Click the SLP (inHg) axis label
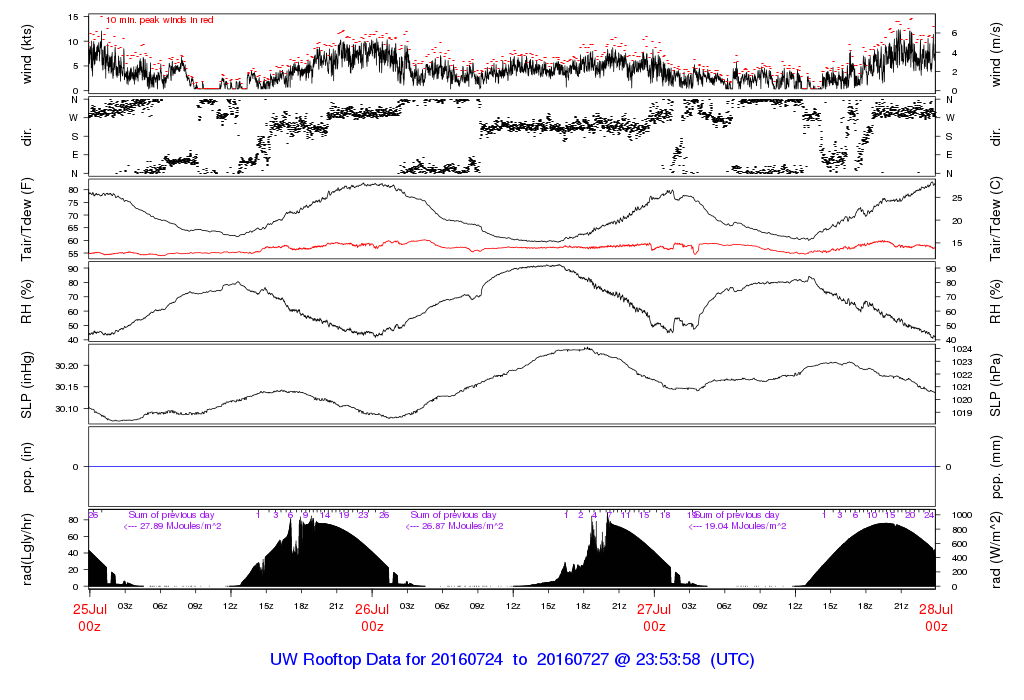The width and height of the screenshot is (1024, 700). tap(27, 385)
